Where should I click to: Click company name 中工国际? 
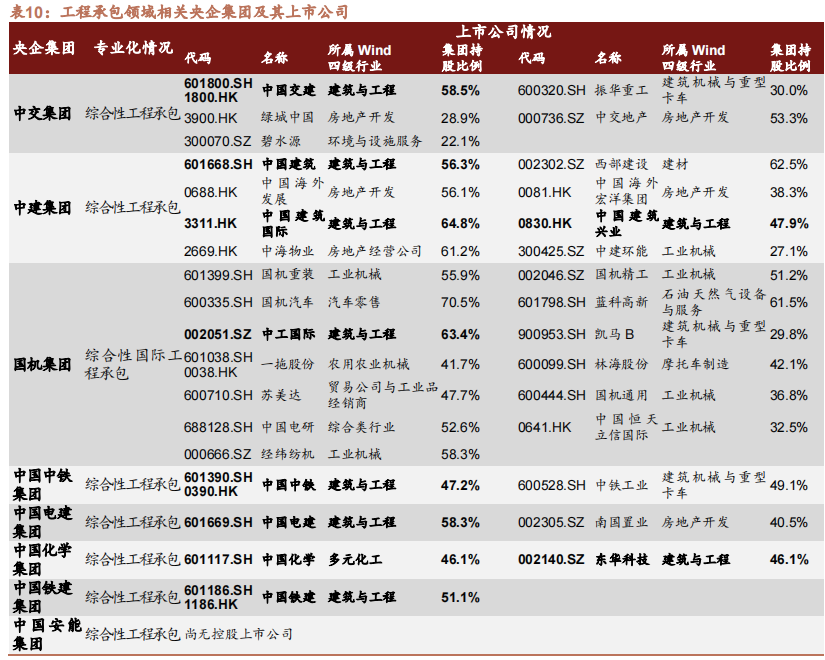coord(288,334)
